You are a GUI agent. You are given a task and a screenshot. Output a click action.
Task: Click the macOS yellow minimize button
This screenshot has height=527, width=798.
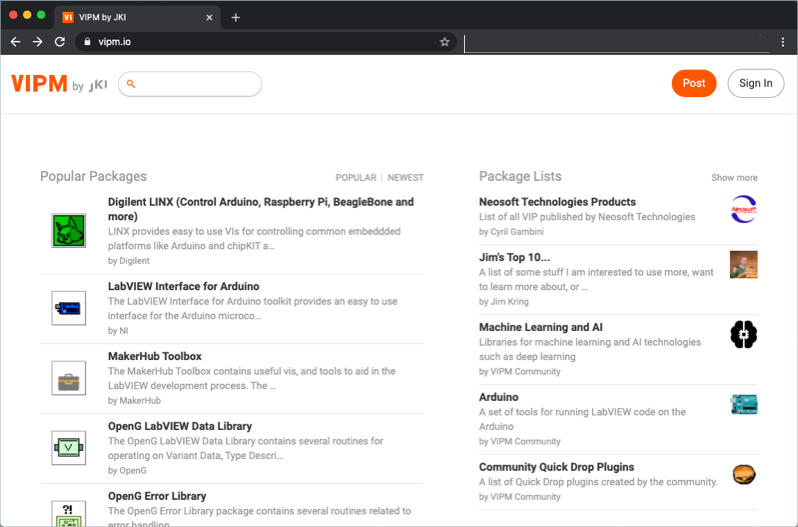pos(27,15)
